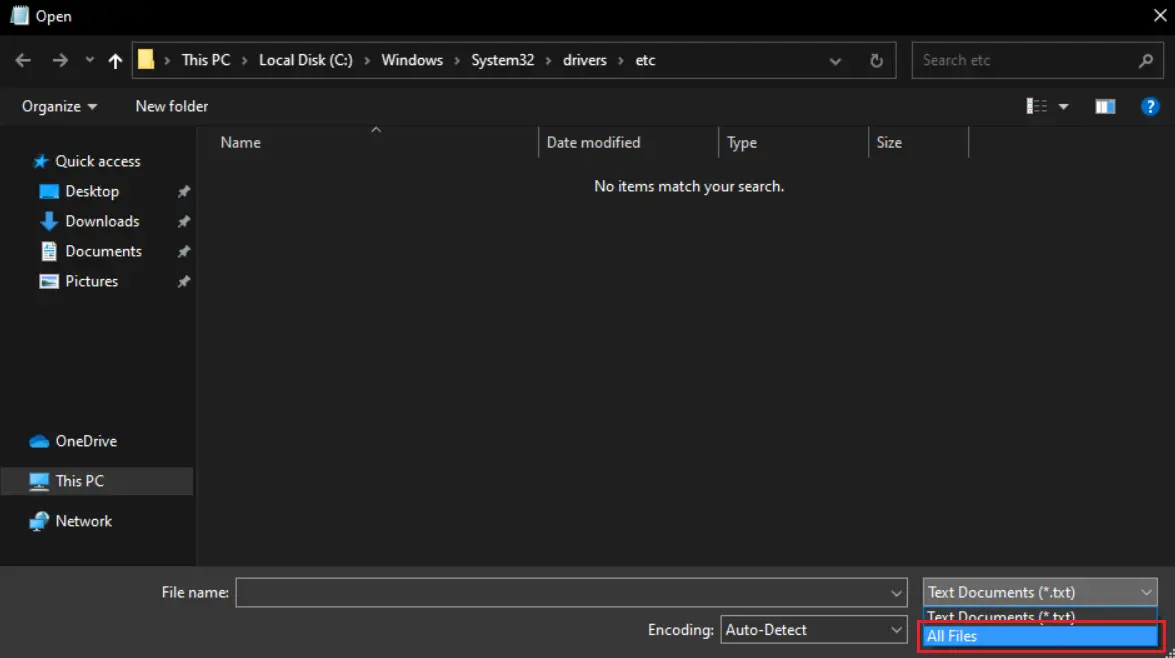Viewport: 1175px width, 658px height.
Task: Select All Files from file type list
Action: [x=1040, y=636]
